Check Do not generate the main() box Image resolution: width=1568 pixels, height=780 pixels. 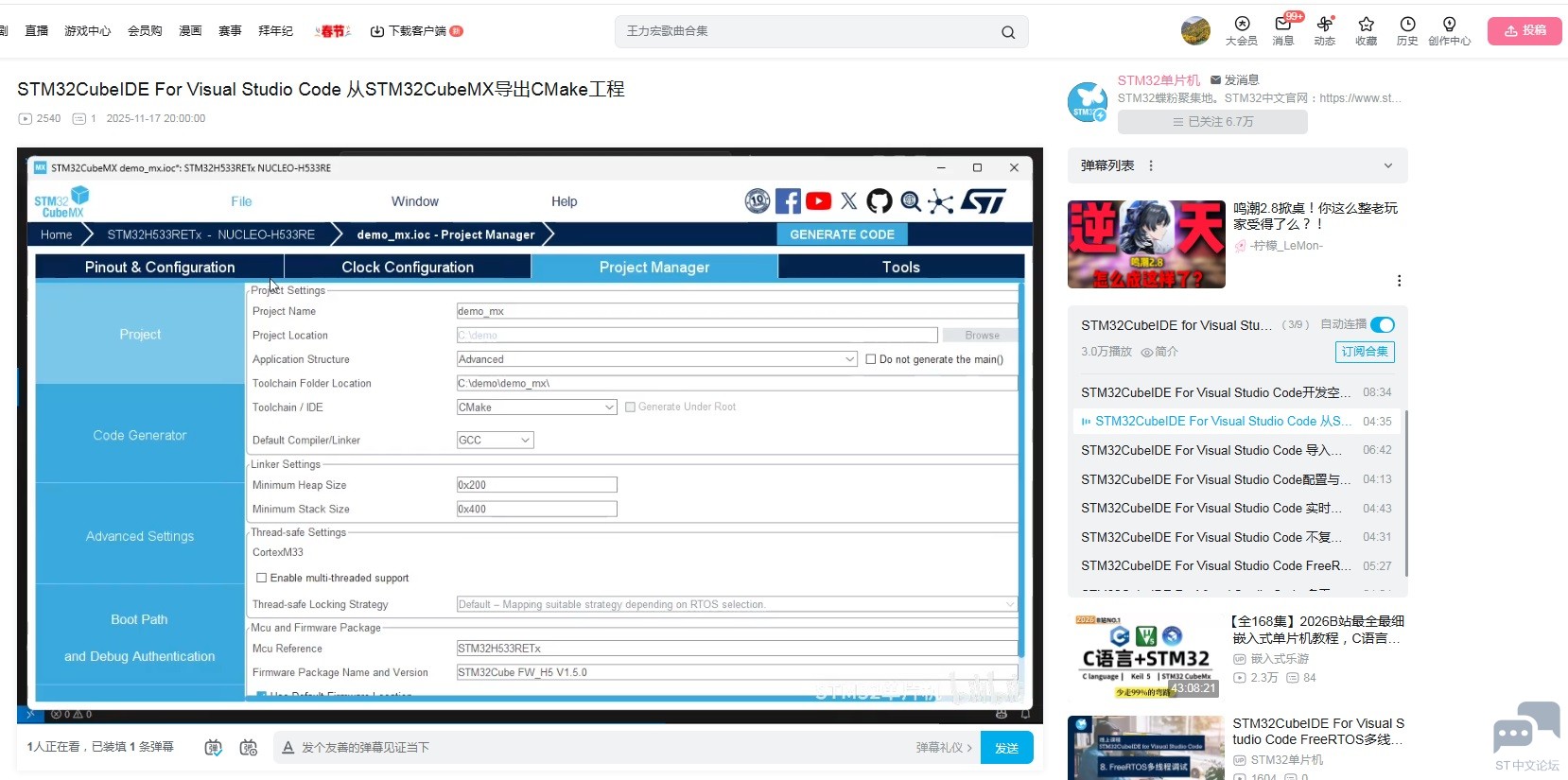871,359
